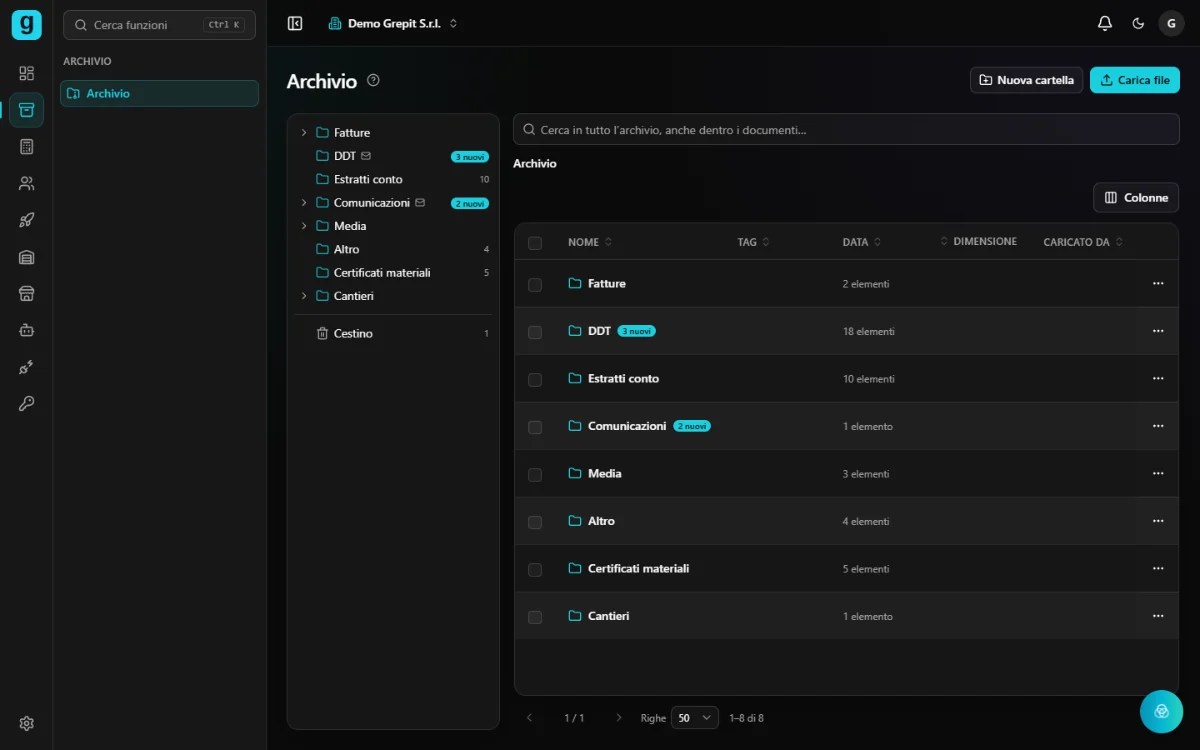Tick the checkbox for Fatture row
This screenshot has height=750, width=1200.
pyautogui.click(x=535, y=285)
